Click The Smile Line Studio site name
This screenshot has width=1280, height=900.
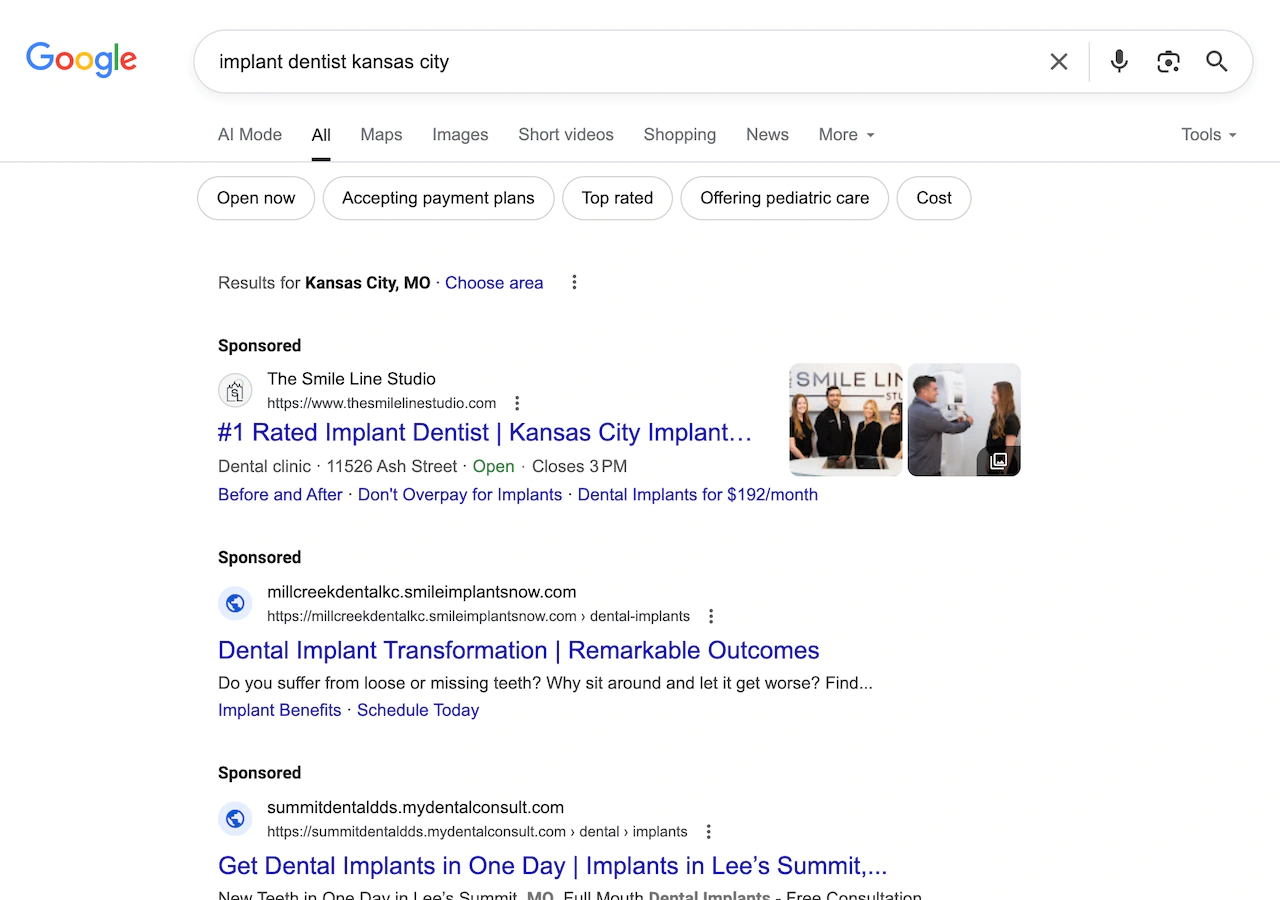click(351, 379)
